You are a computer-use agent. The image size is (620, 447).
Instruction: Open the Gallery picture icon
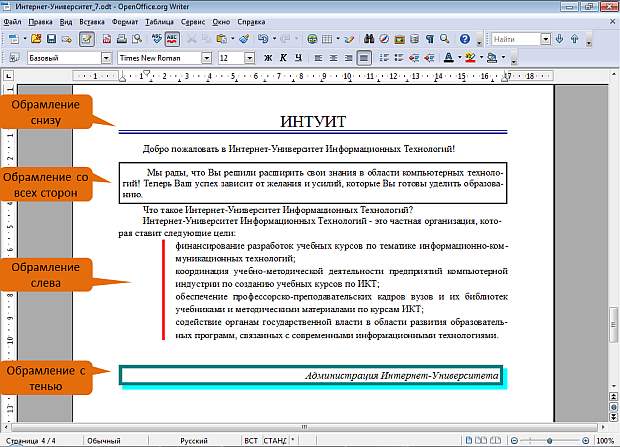pyautogui.click(x=399, y=39)
